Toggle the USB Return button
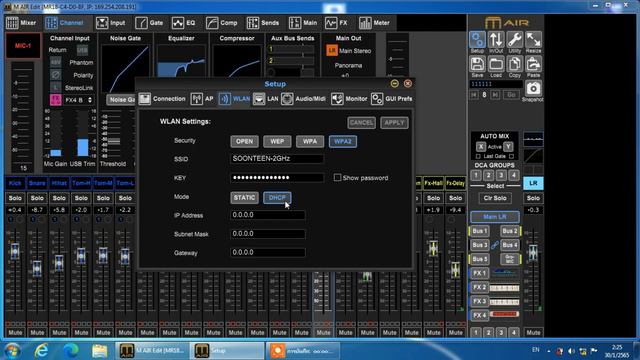This screenshot has width=640, height=360. pyautogui.click(x=82, y=50)
